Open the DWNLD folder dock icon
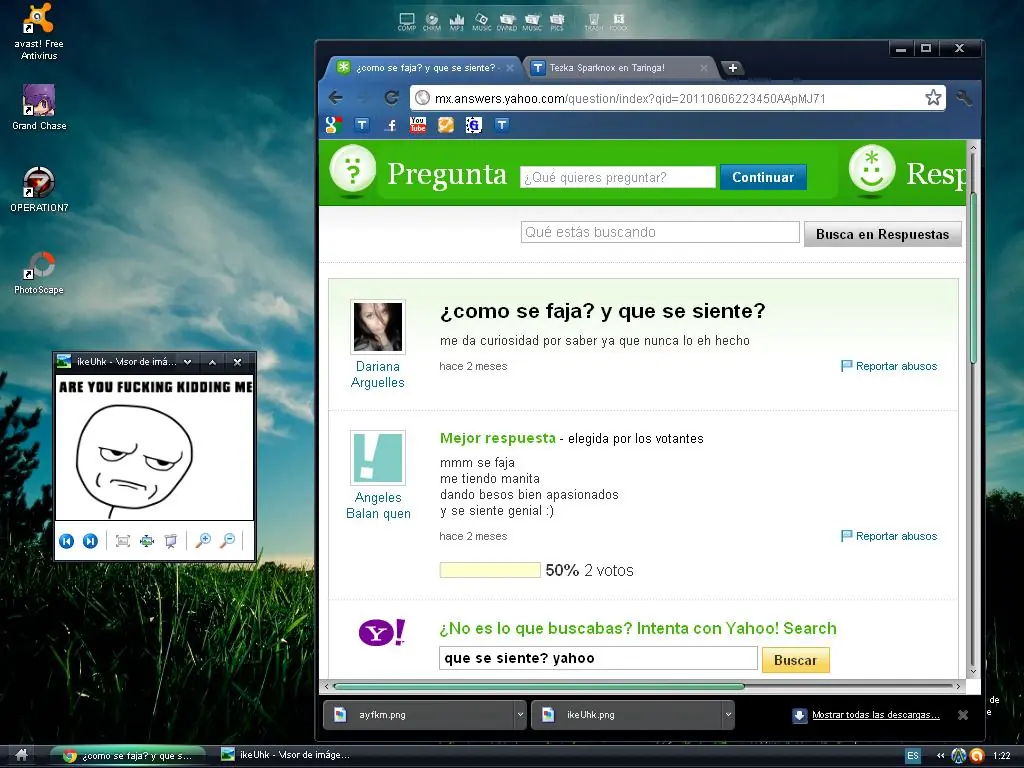This screenshot has height=768, width=1024. coord(507,22)
